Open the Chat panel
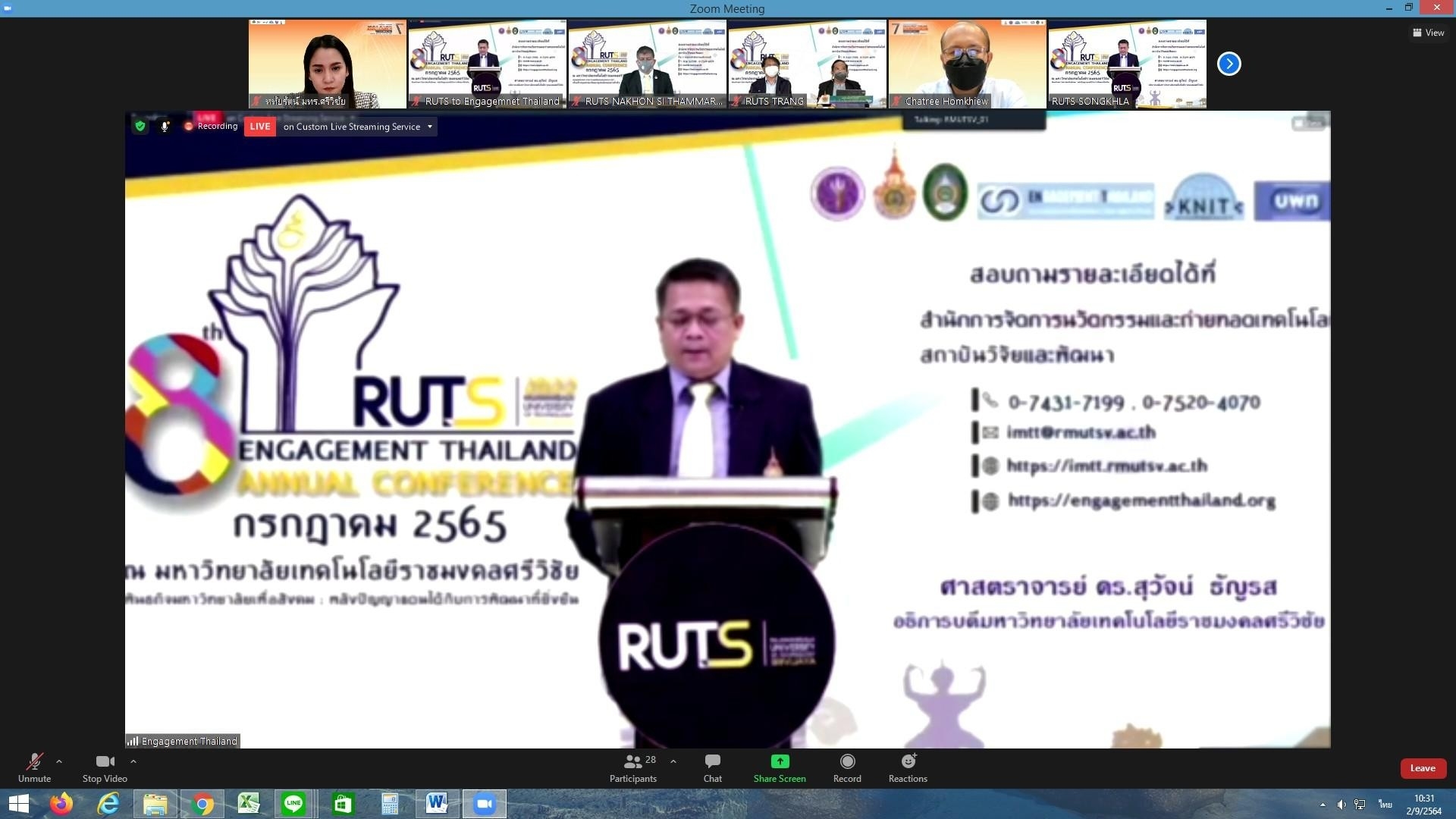The image size is (1456, 819). tap(713, 767)
